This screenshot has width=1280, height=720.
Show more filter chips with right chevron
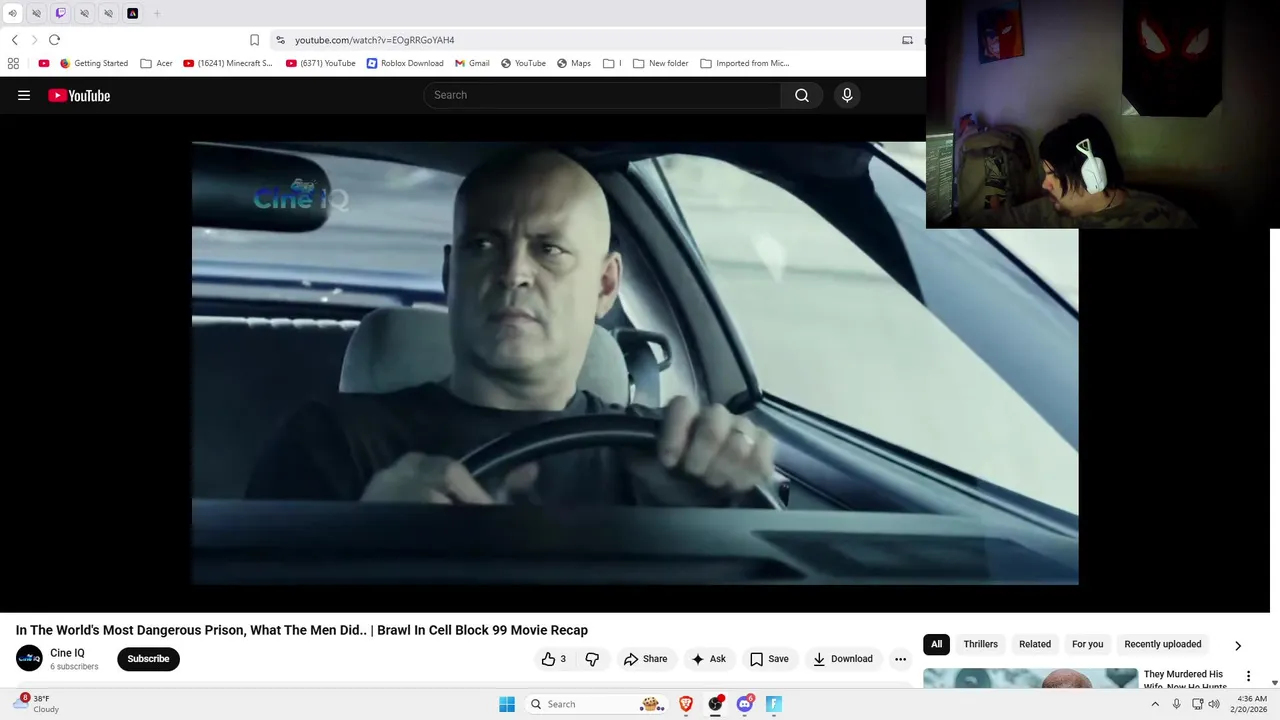(x=1238, y=645)
